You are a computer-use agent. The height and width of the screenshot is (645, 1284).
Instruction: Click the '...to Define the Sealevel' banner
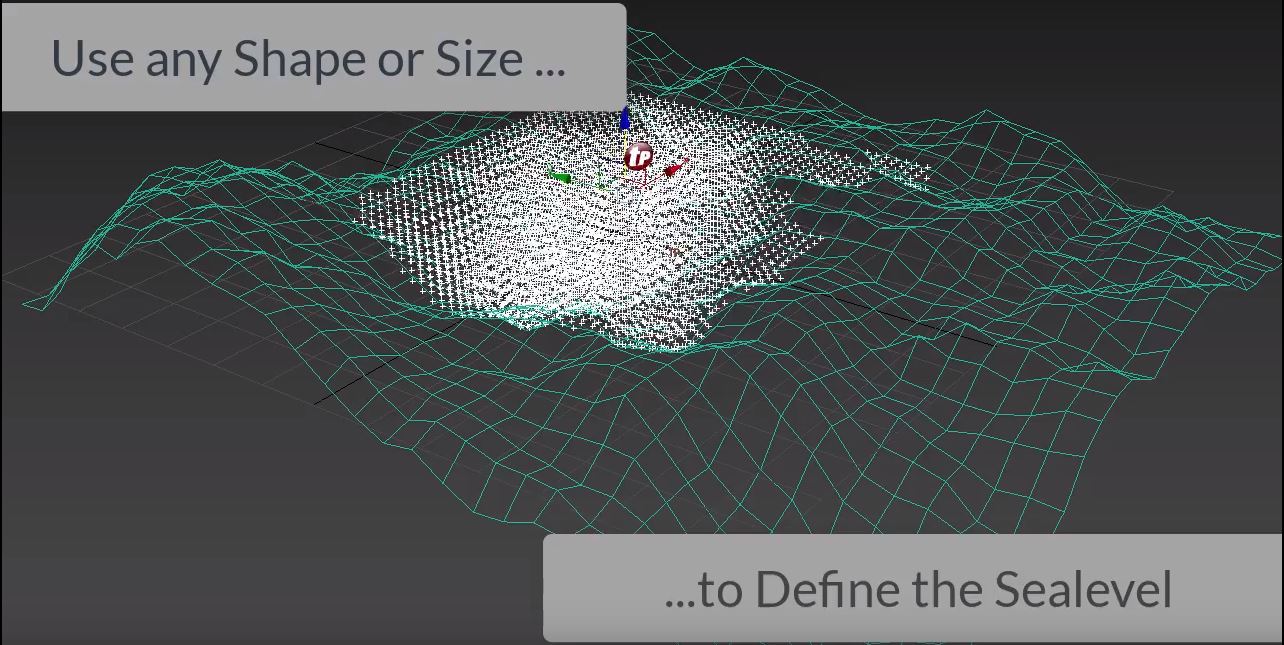pos(912,588)
